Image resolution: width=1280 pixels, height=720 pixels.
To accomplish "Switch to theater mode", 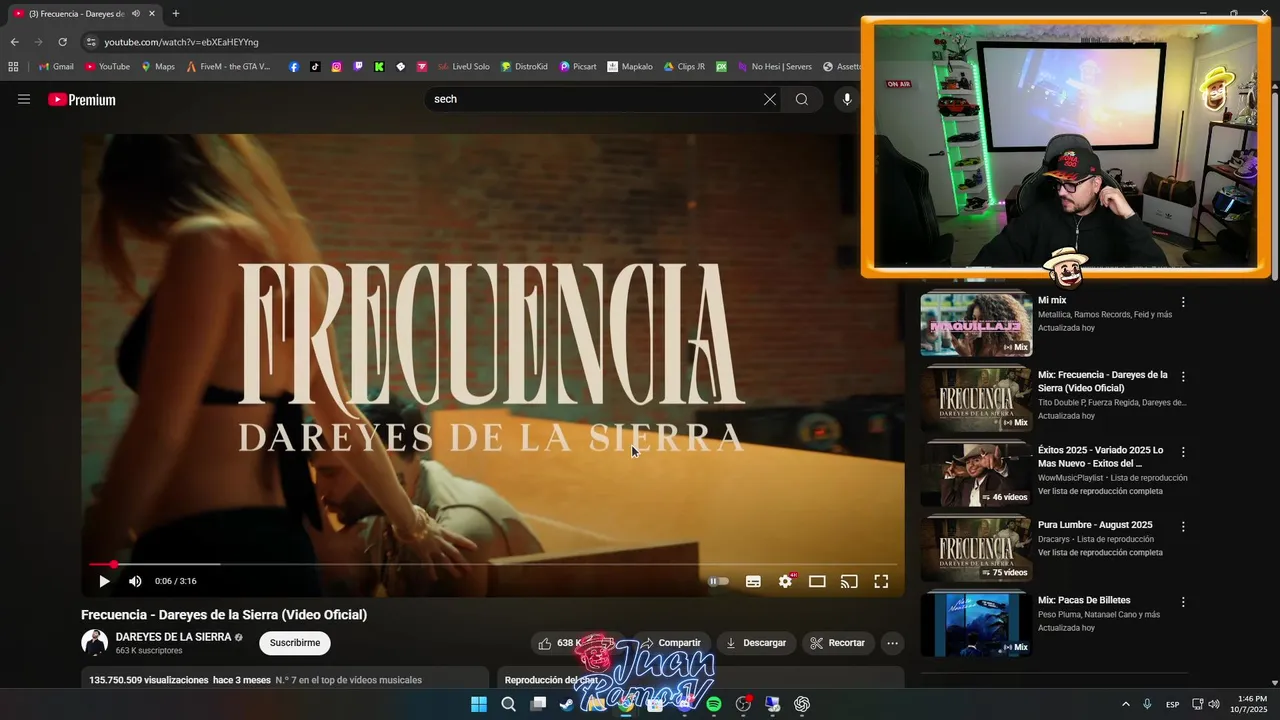I will point(817,581).
